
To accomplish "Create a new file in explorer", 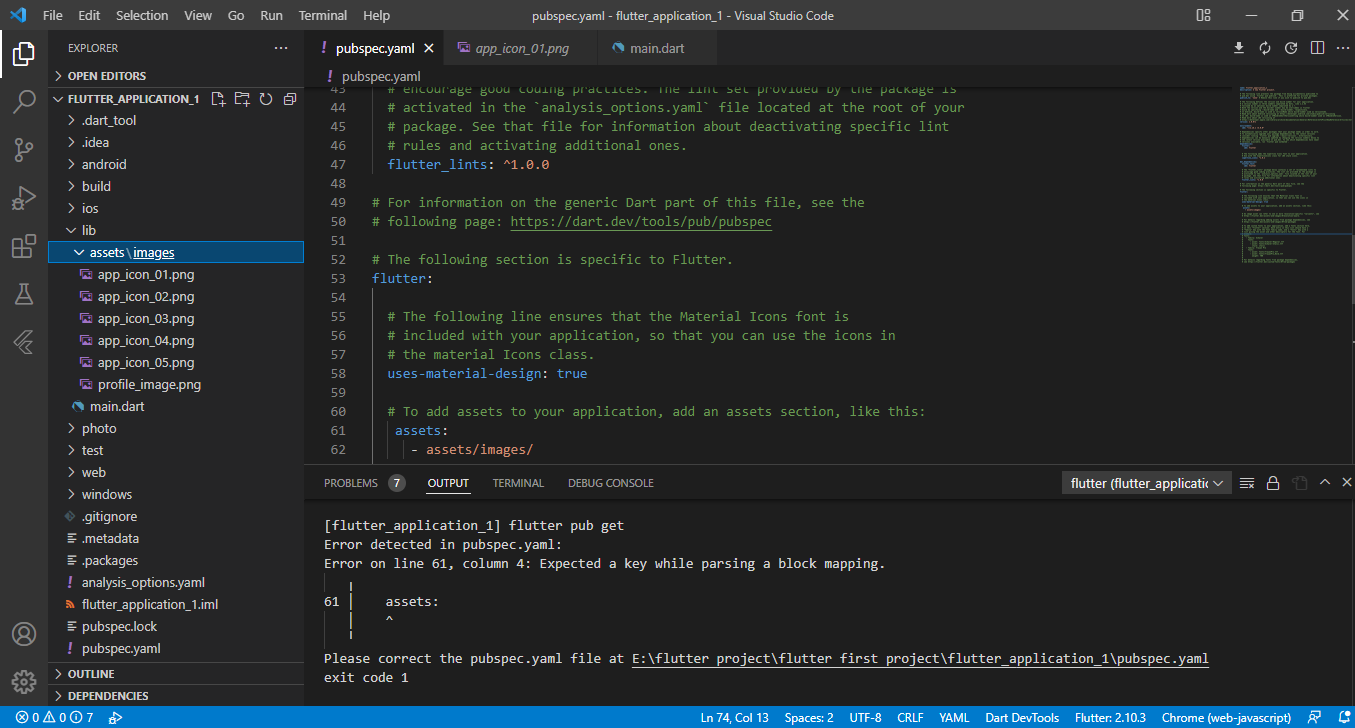I will pos(218,99).
